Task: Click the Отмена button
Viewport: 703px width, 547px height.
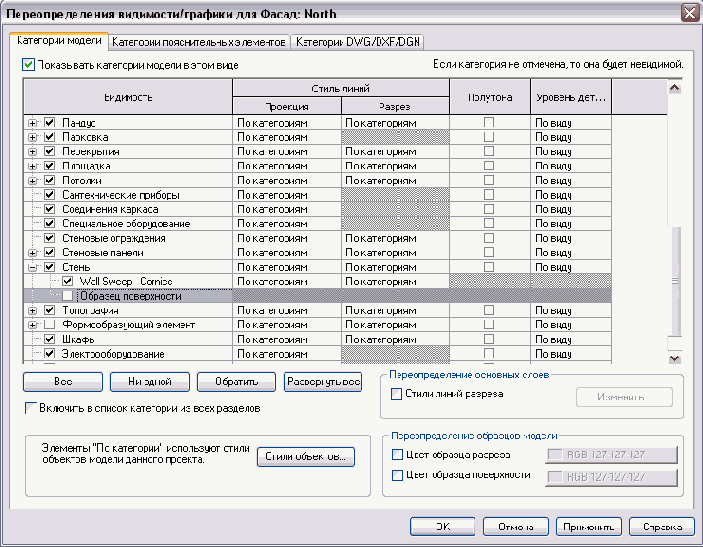Action: pos(516,527)
